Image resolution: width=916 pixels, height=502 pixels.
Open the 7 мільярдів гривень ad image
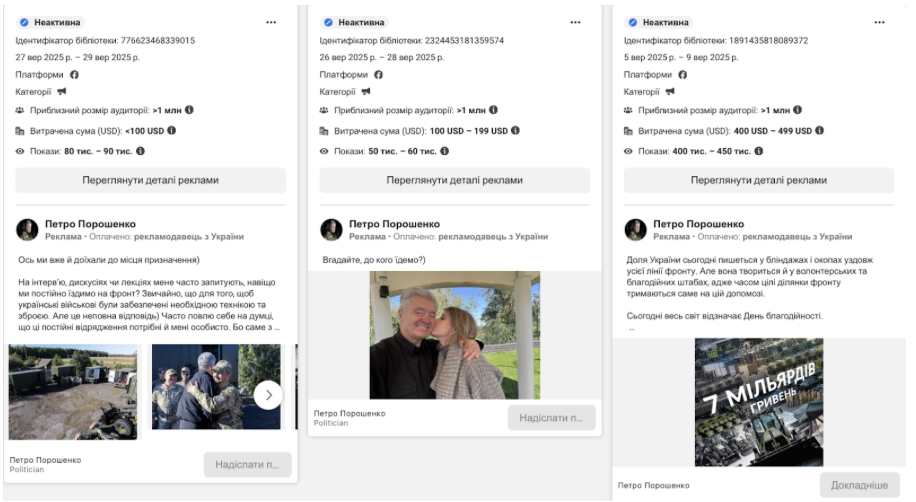pos(758,401)
